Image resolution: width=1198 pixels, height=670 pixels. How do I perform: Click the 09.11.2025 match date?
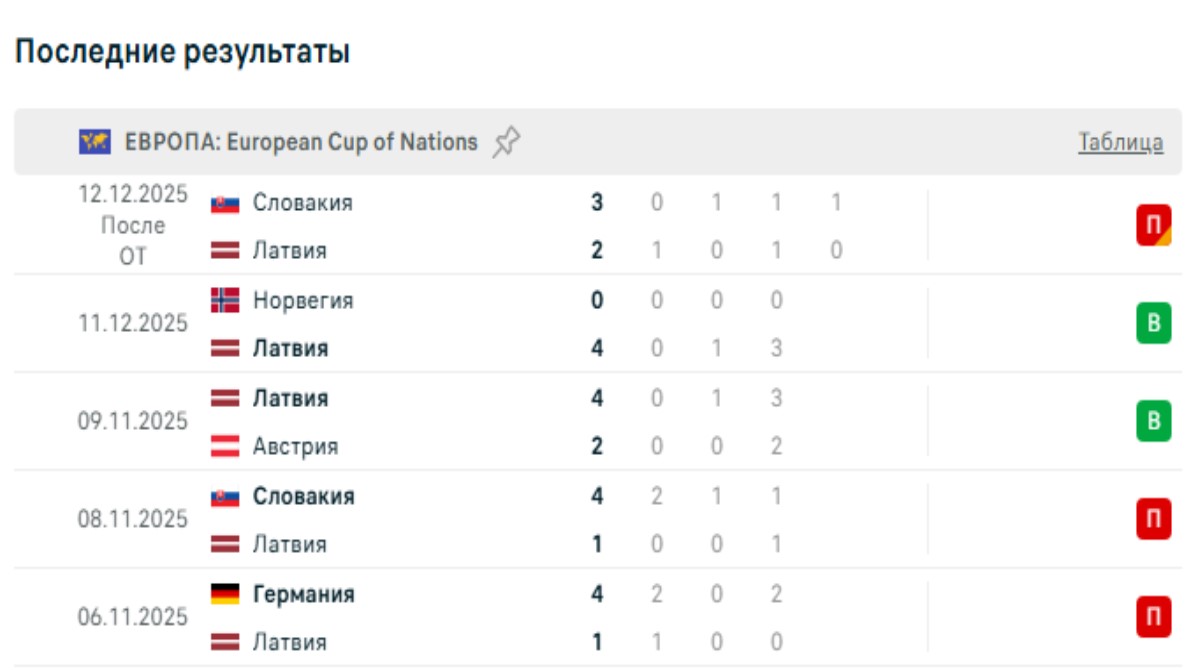click(x=133, y=422)
